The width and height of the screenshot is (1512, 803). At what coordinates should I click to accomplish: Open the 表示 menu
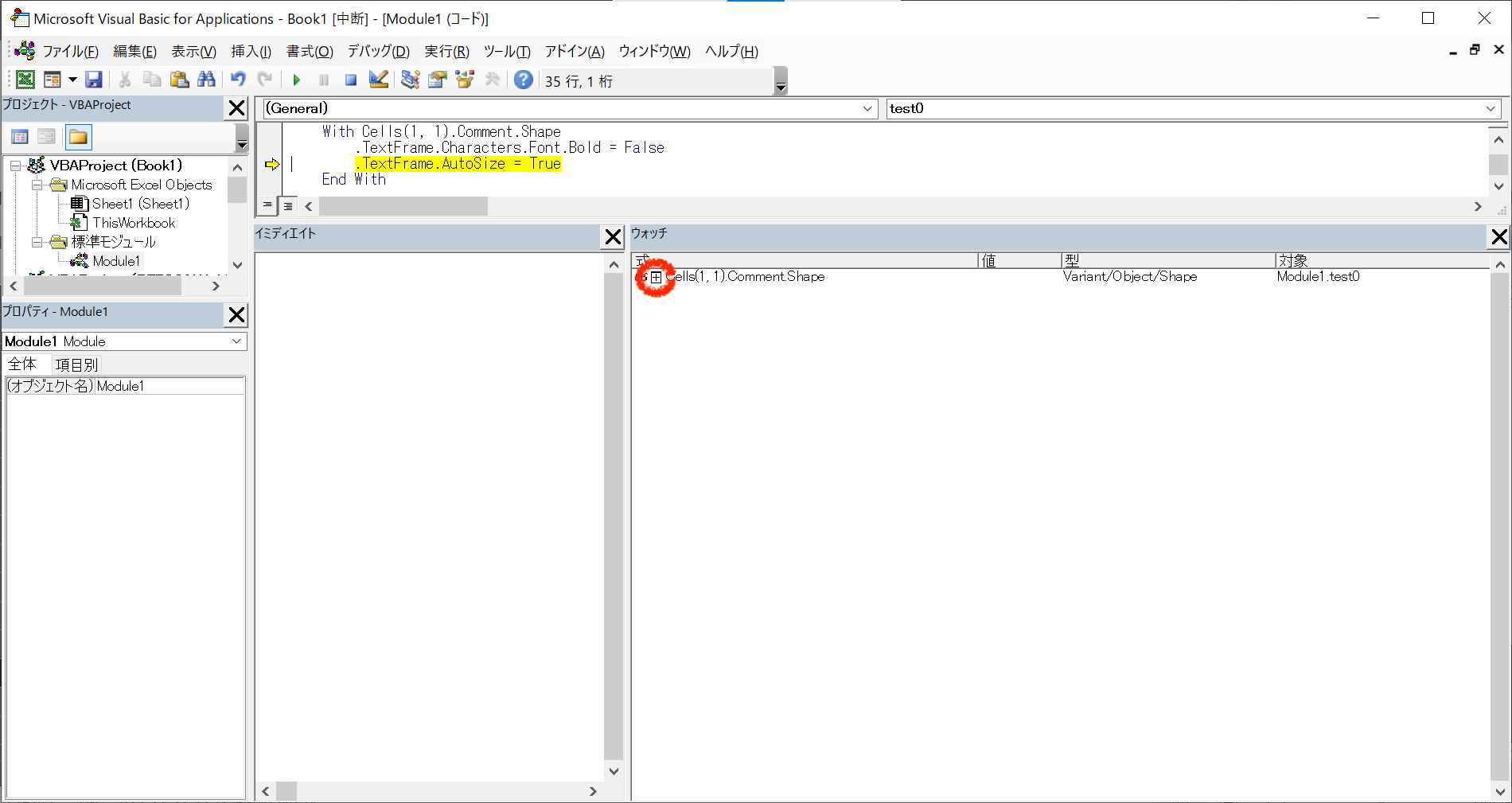tap(193, 52)
